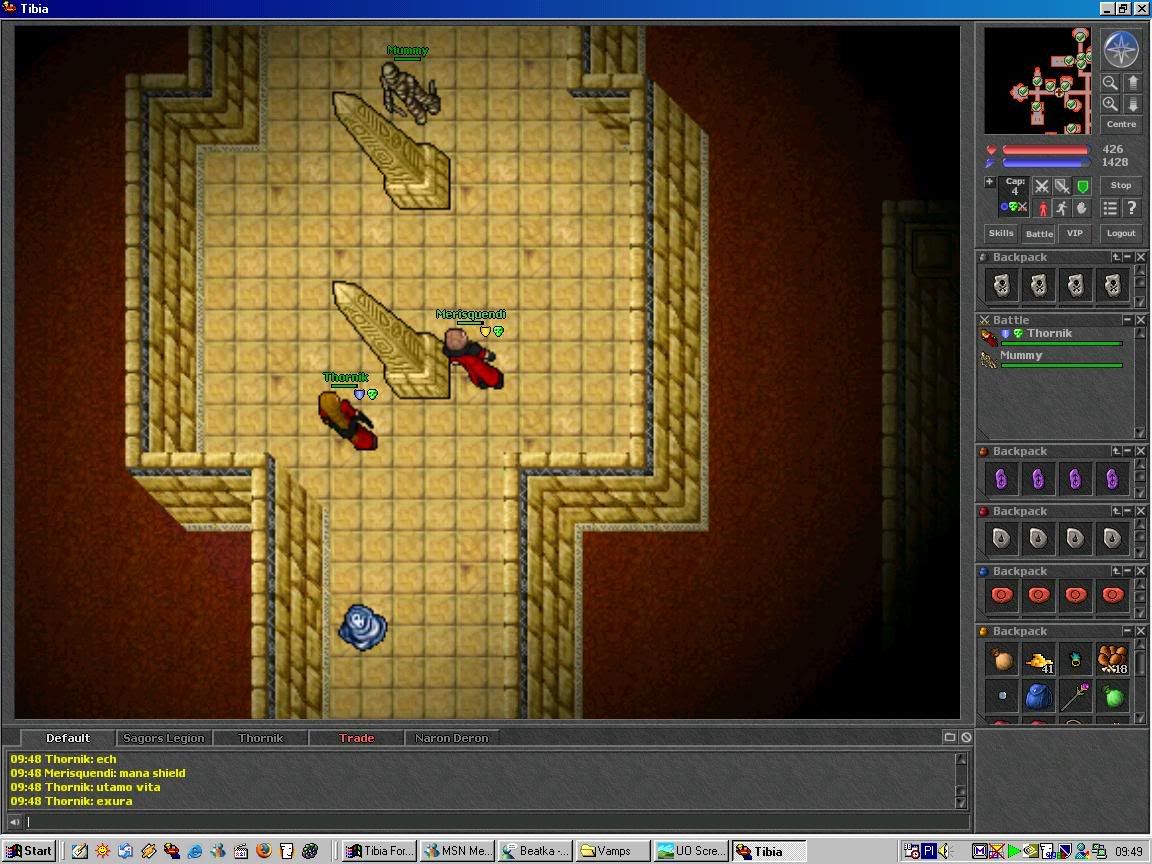
Task: Select gold coins stack of 41
Action: pos(1039,662)
